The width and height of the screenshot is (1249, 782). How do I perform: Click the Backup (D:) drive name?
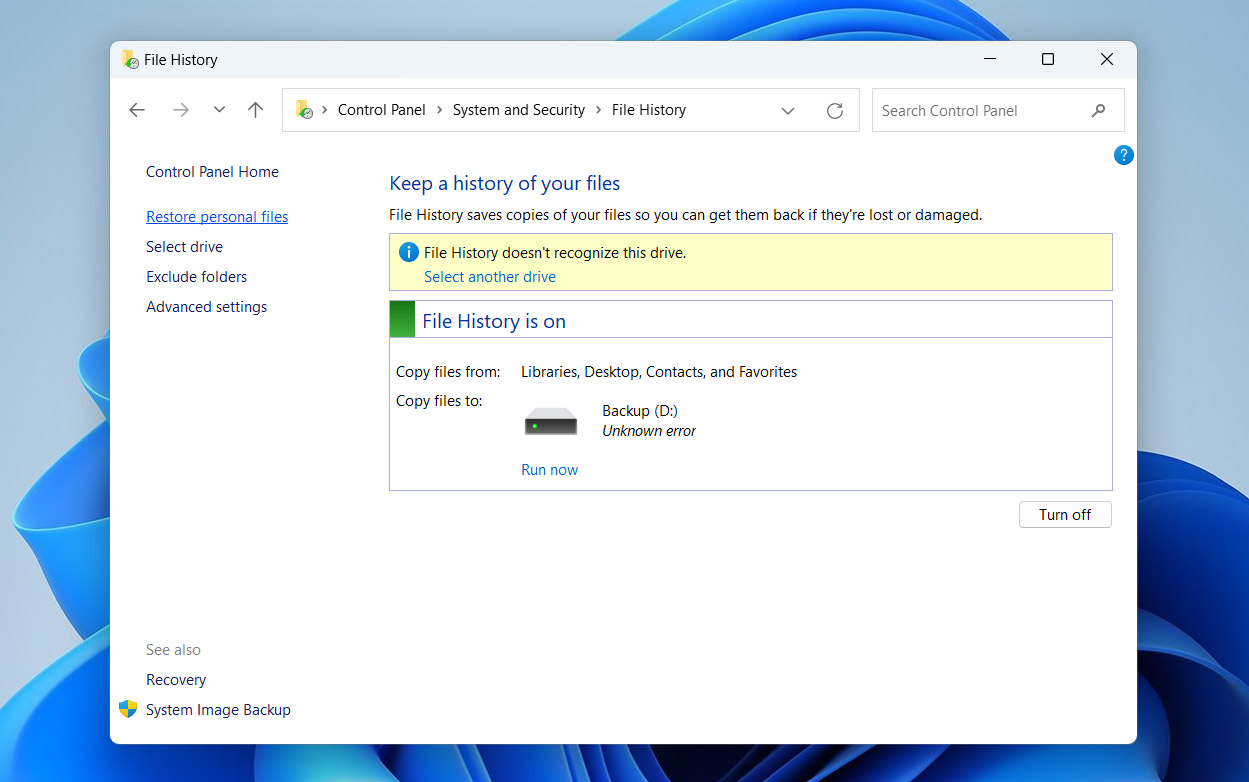coord(640,411)
